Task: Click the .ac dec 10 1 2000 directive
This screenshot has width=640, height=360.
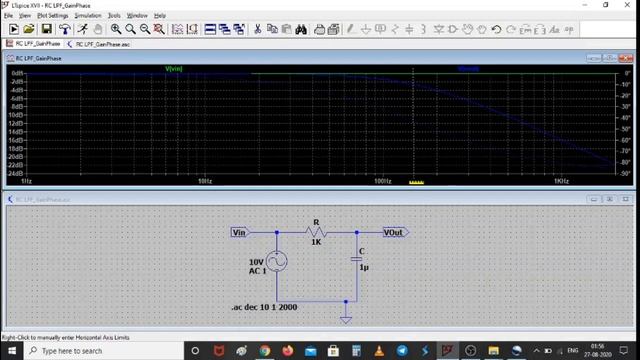Action: [264, 307]
